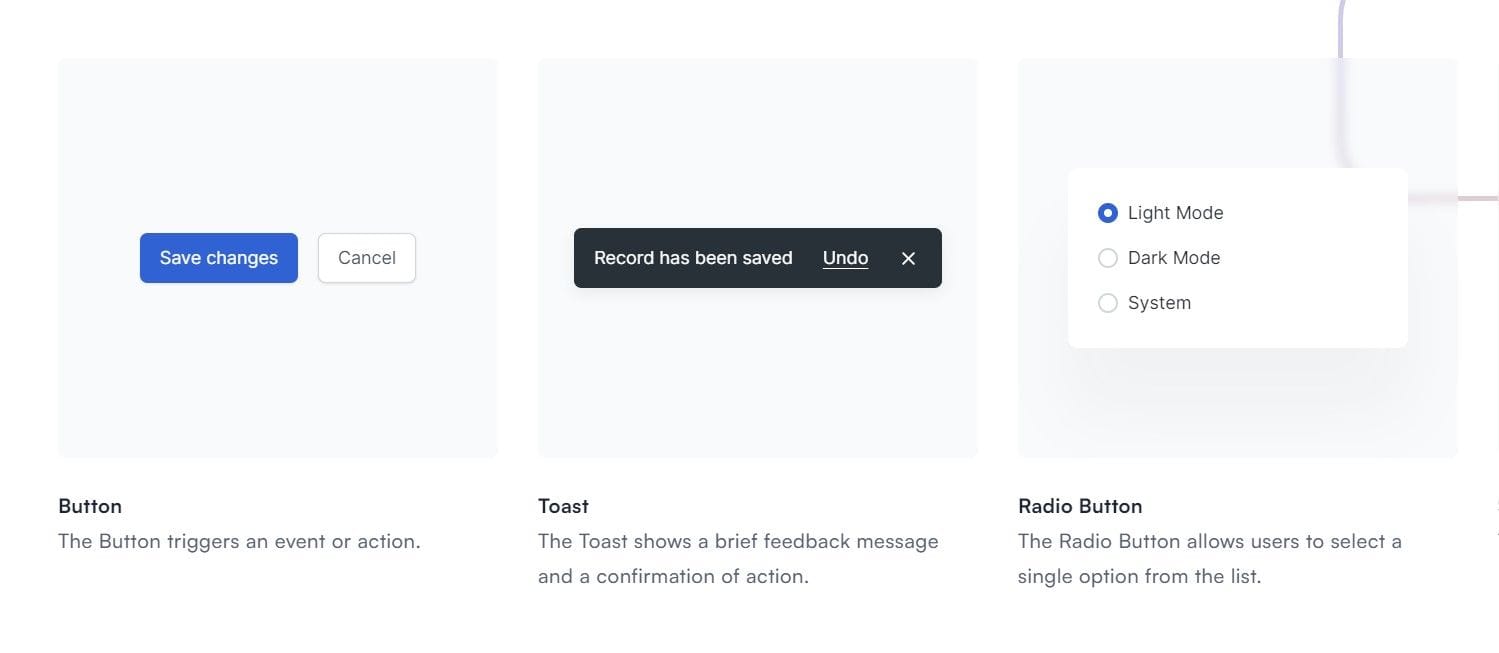Click the empty circle beside System
Image resolution: width=1499 pixels, height=653 pixels.
[1108, 302]
